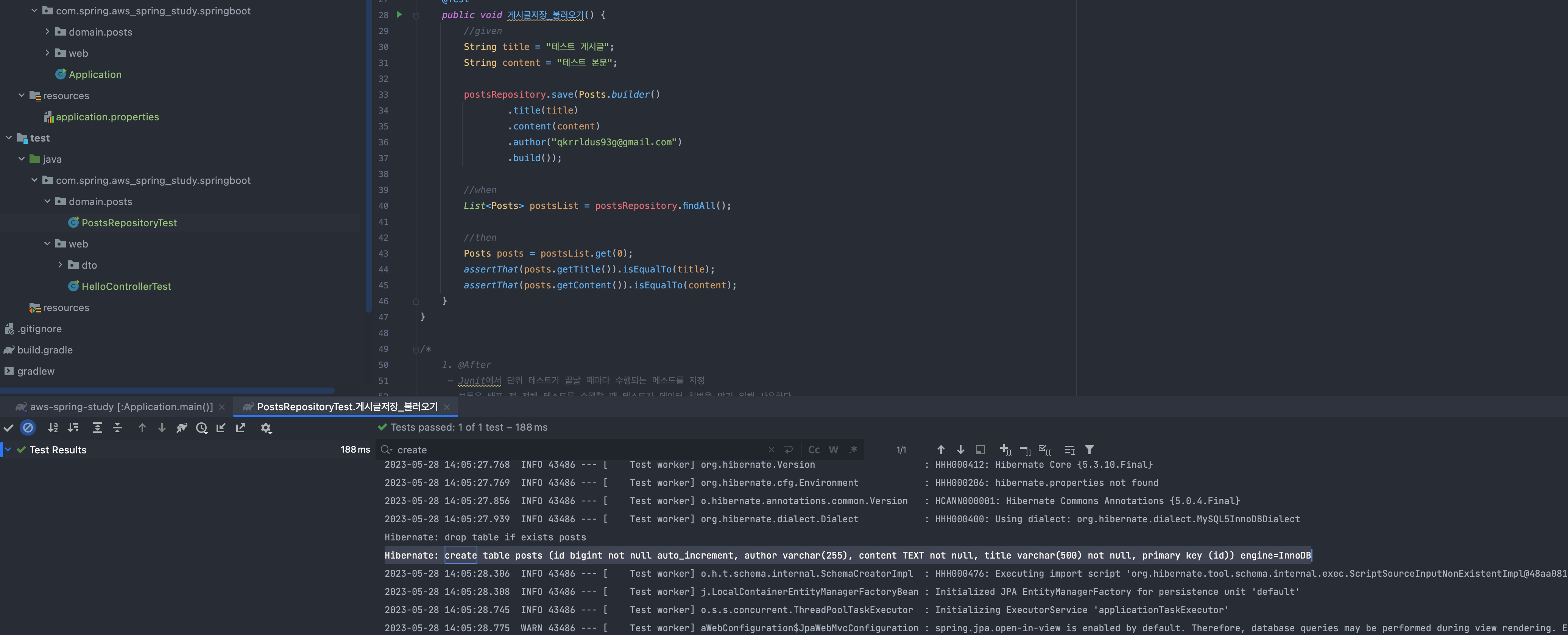Click 'Tests passed: 1 of 1 test' status
The image size is (1568, 635).
(463, 428)
